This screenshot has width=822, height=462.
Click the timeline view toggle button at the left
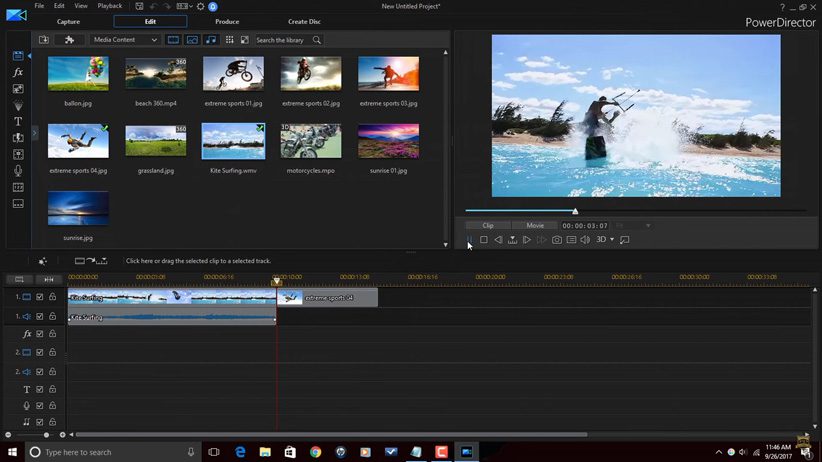click(x=19, y=280)
